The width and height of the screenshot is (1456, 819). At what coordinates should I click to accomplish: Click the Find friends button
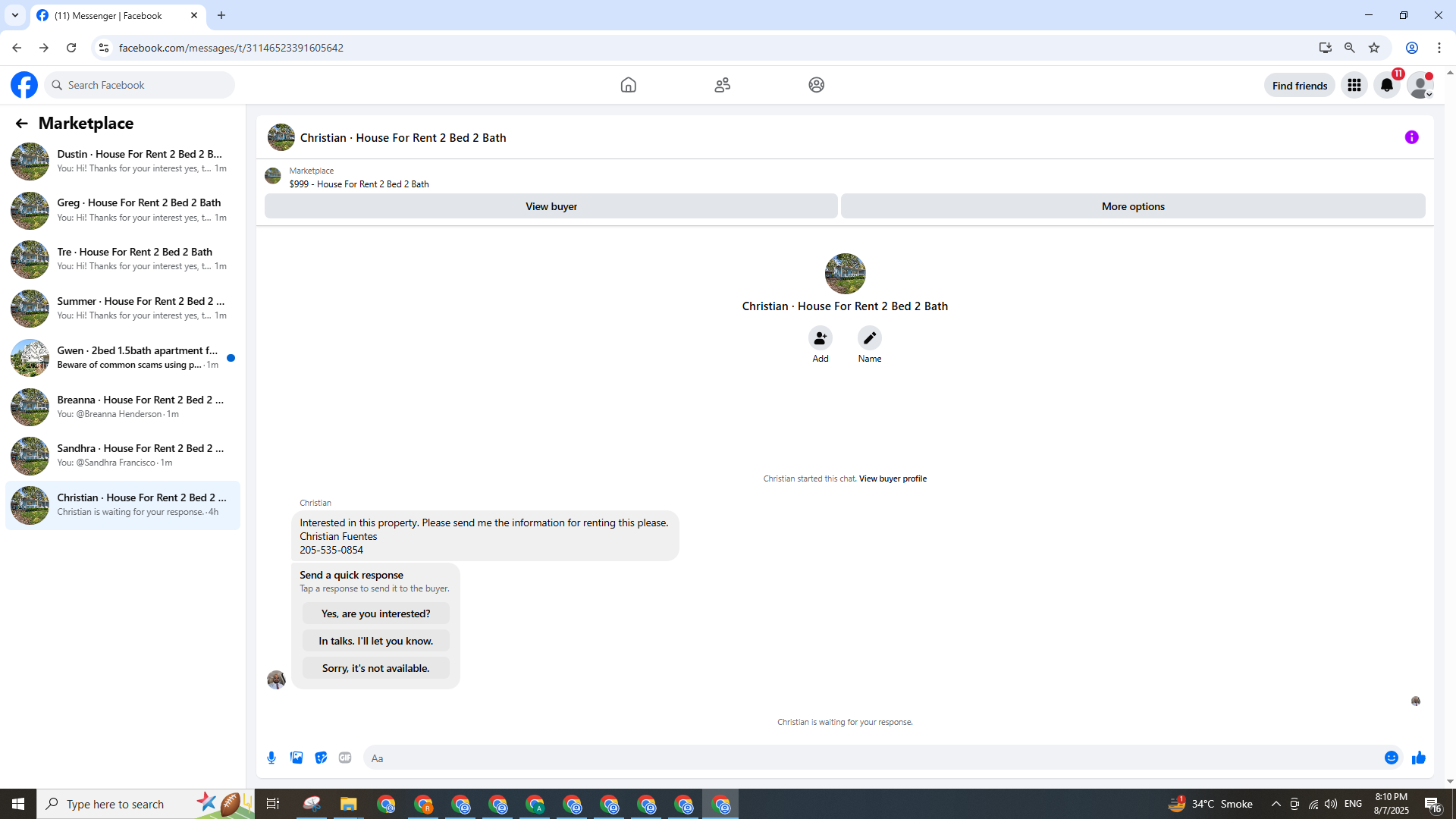pos(1299,85)
